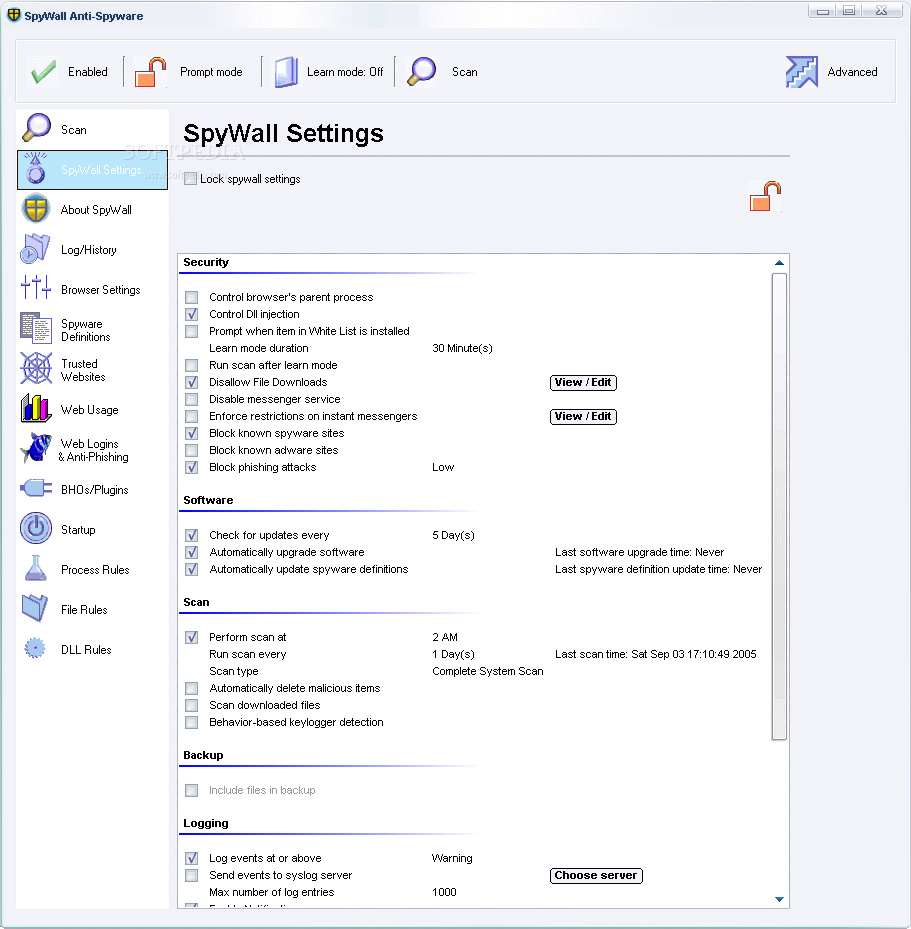911x929 pixels.
Task: Enable Control browser's parent process checkbox
Action: coord(191,297)
